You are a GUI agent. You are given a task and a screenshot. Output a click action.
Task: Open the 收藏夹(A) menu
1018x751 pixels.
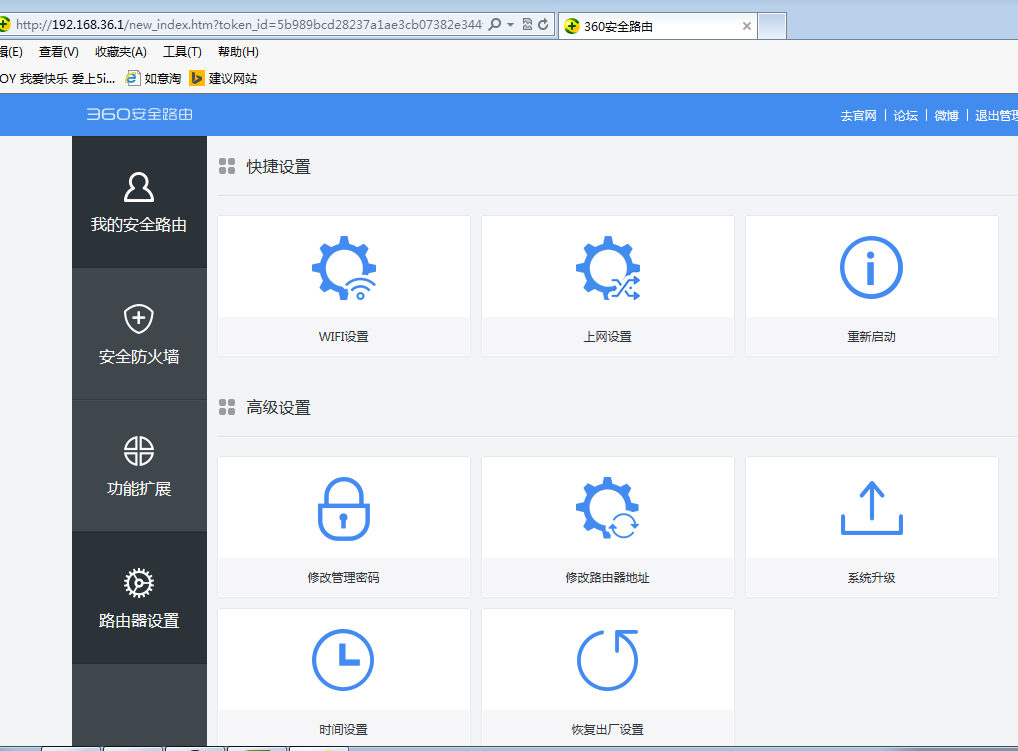[121, 52]
